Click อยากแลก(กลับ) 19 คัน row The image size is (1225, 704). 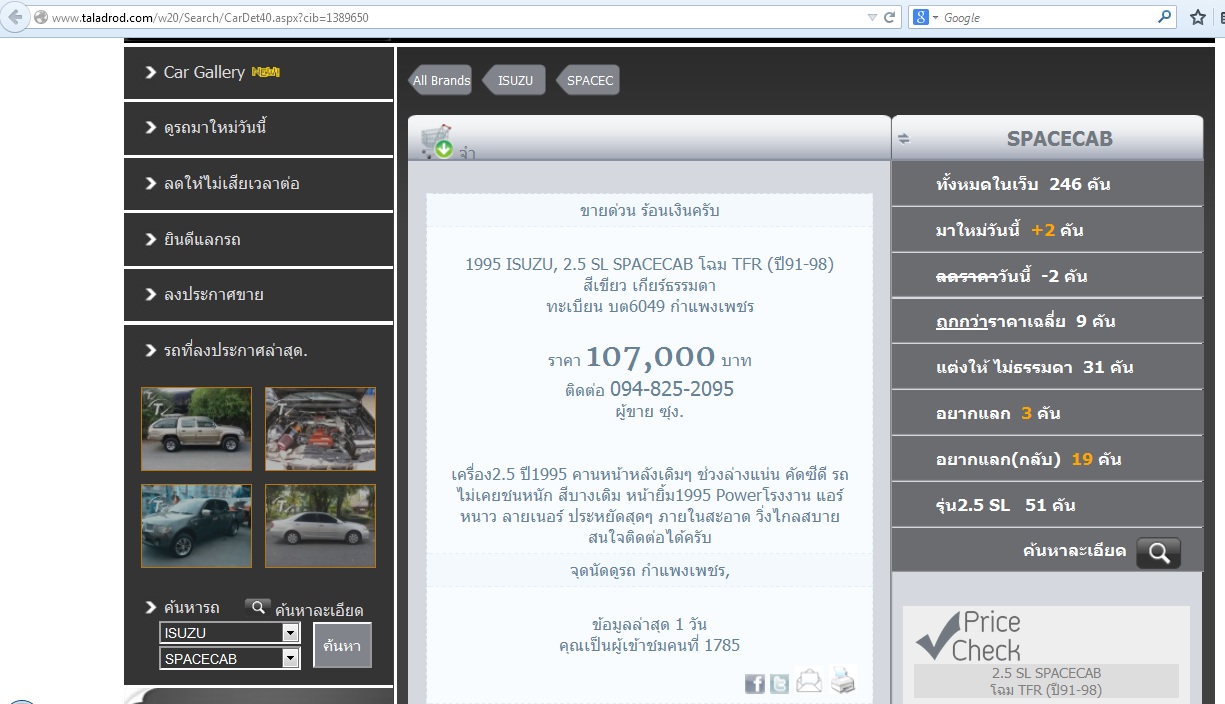tap(1047, 459)
